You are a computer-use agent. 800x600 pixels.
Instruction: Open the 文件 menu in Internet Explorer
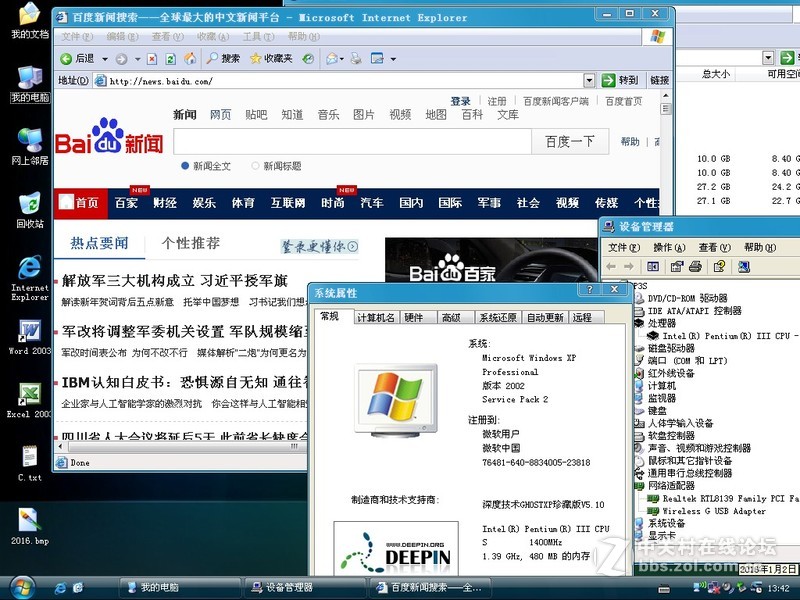(77, 37)
